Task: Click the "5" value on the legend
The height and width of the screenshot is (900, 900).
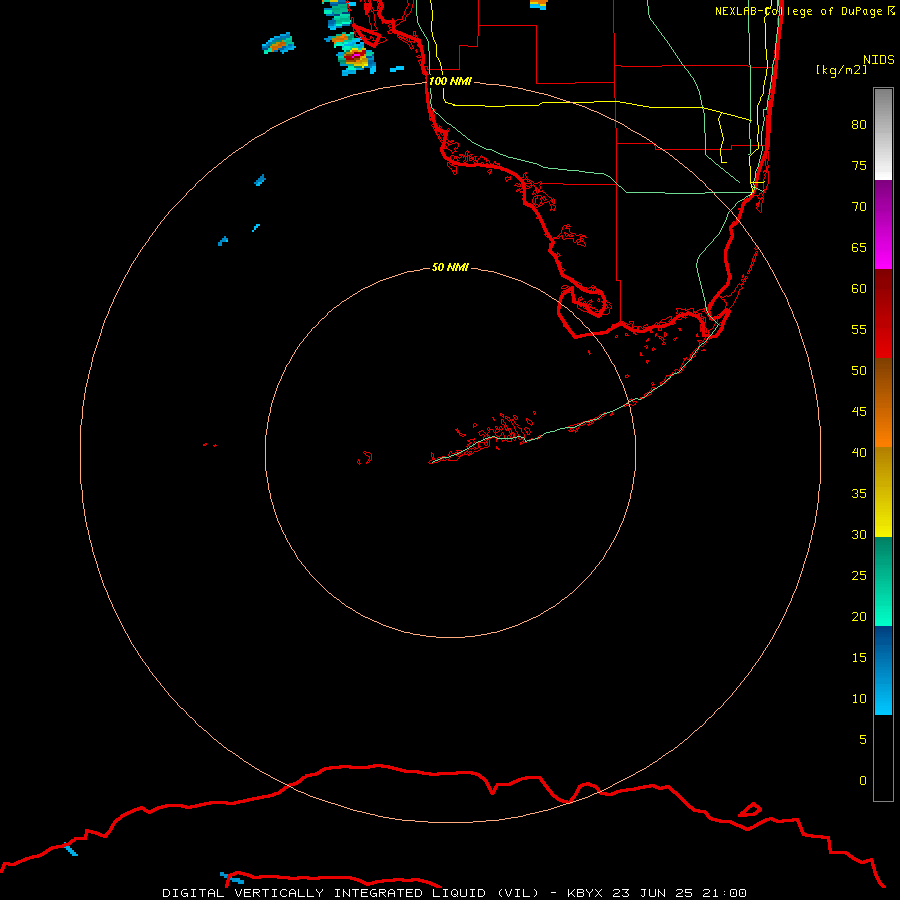Action: pyautogui.click(x=863, y=739)
